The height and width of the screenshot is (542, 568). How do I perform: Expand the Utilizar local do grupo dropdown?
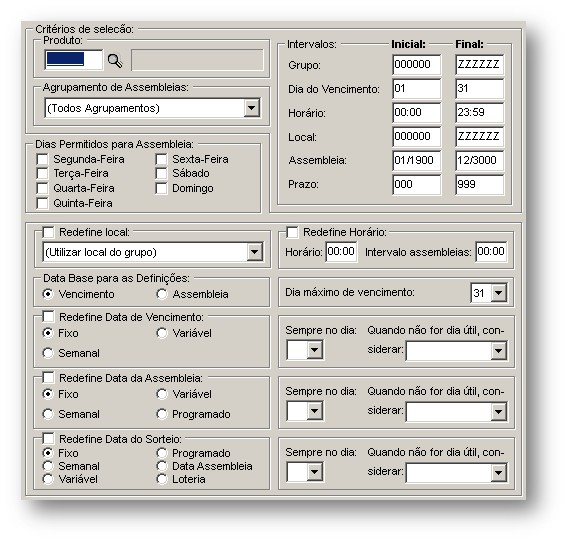coord(255,252)
